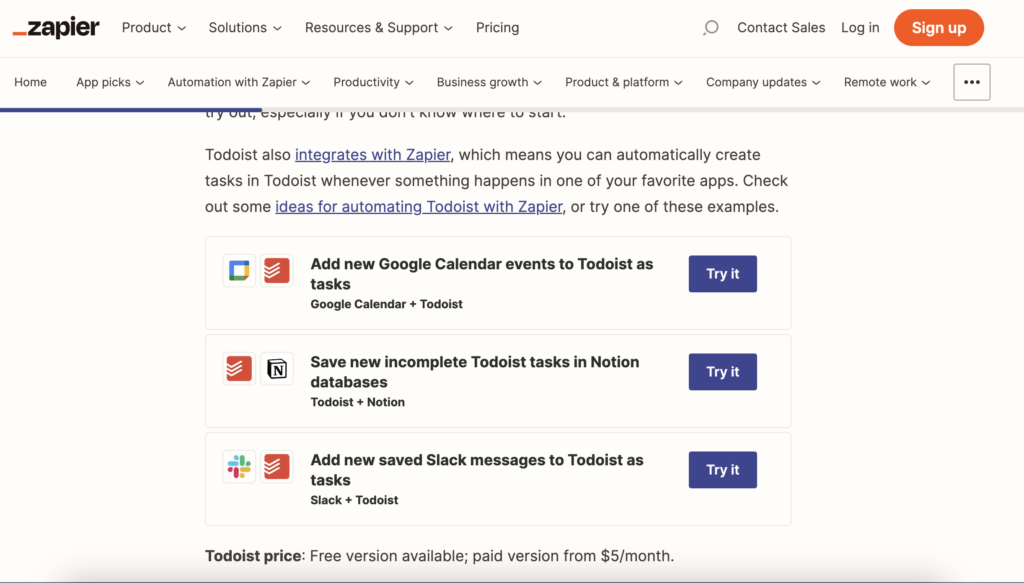This screenshot has height=583, width=1024.
Task: Go to the Pricing page
Action: coord(497,27)
